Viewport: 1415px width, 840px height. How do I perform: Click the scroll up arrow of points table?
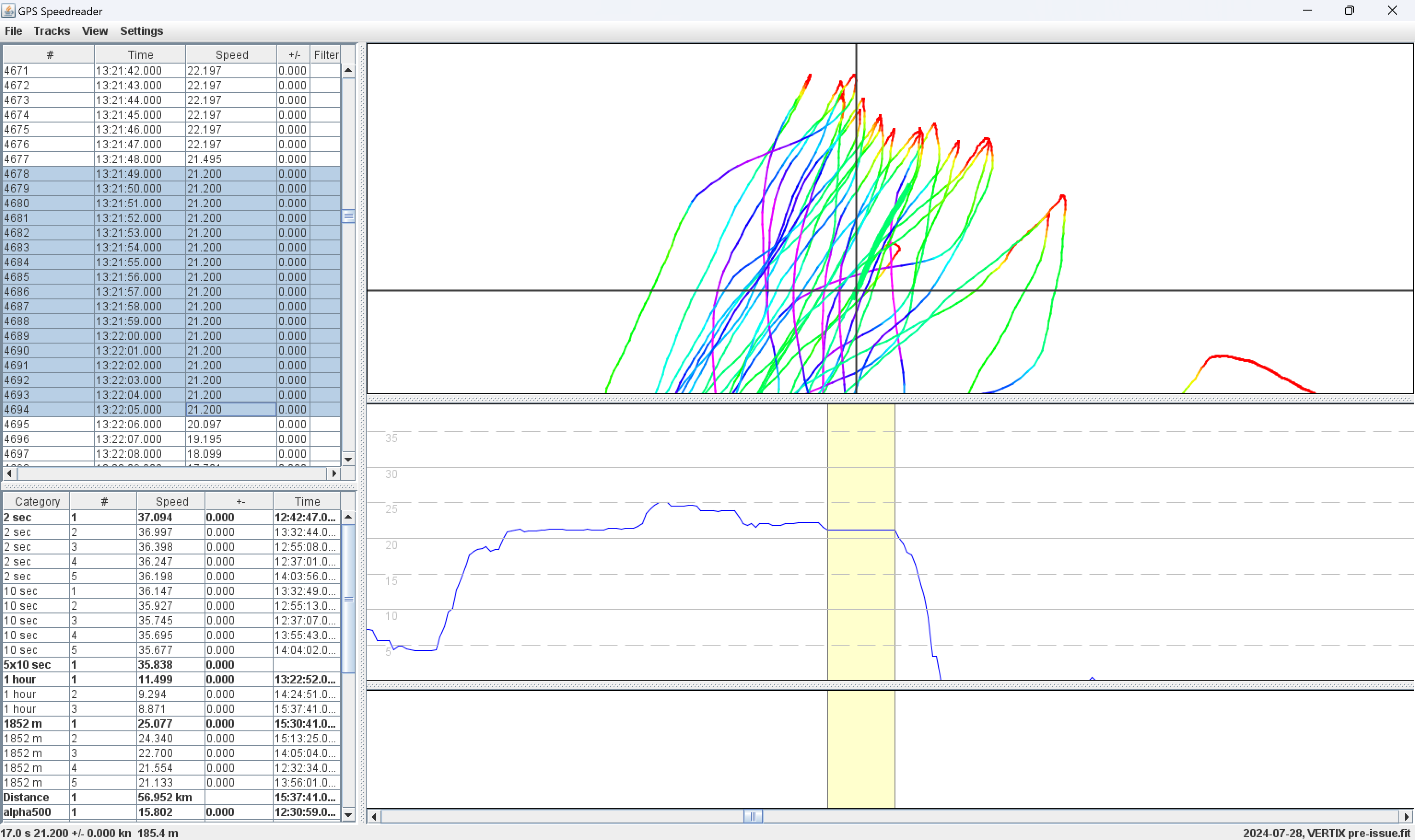348,71
